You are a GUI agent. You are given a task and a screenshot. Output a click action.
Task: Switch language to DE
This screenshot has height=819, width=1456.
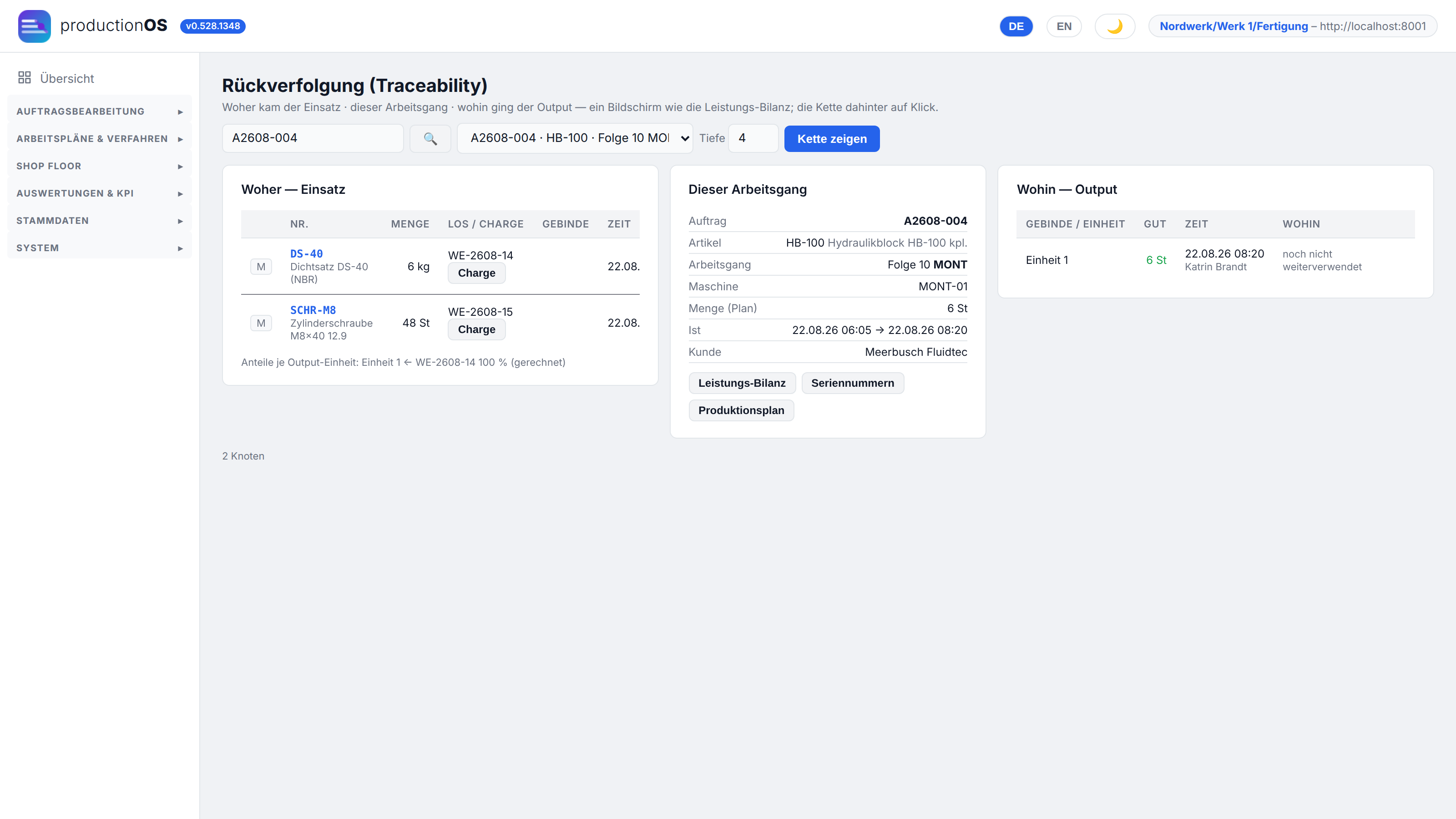pyautogui.click(x=1016, y=26)
